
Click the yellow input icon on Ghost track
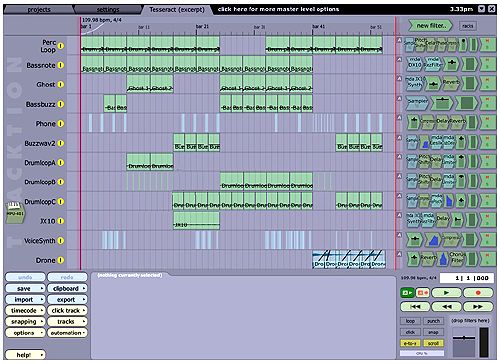click(x=61, y=85)
